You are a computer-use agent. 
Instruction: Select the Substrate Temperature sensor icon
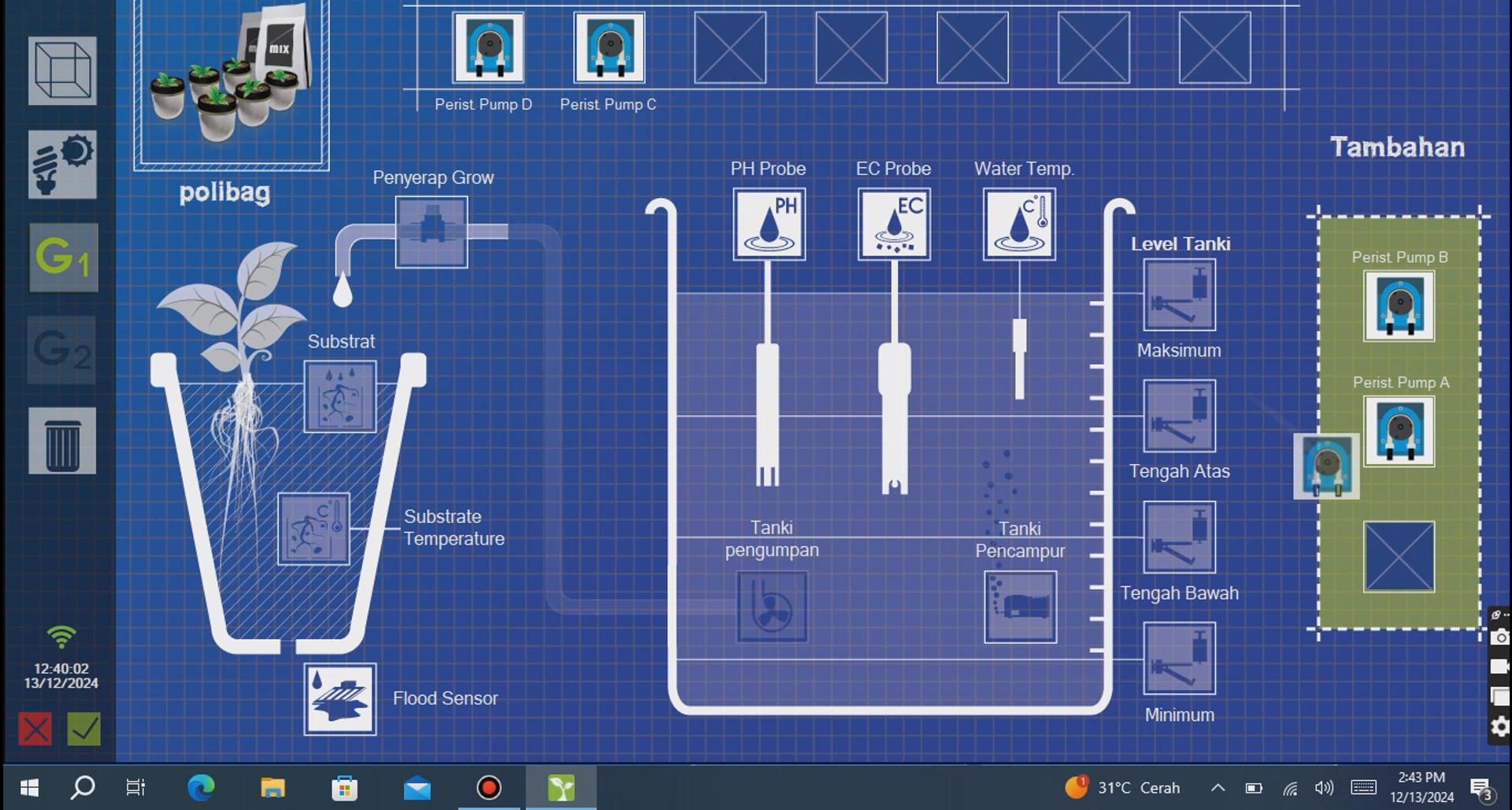313,529
